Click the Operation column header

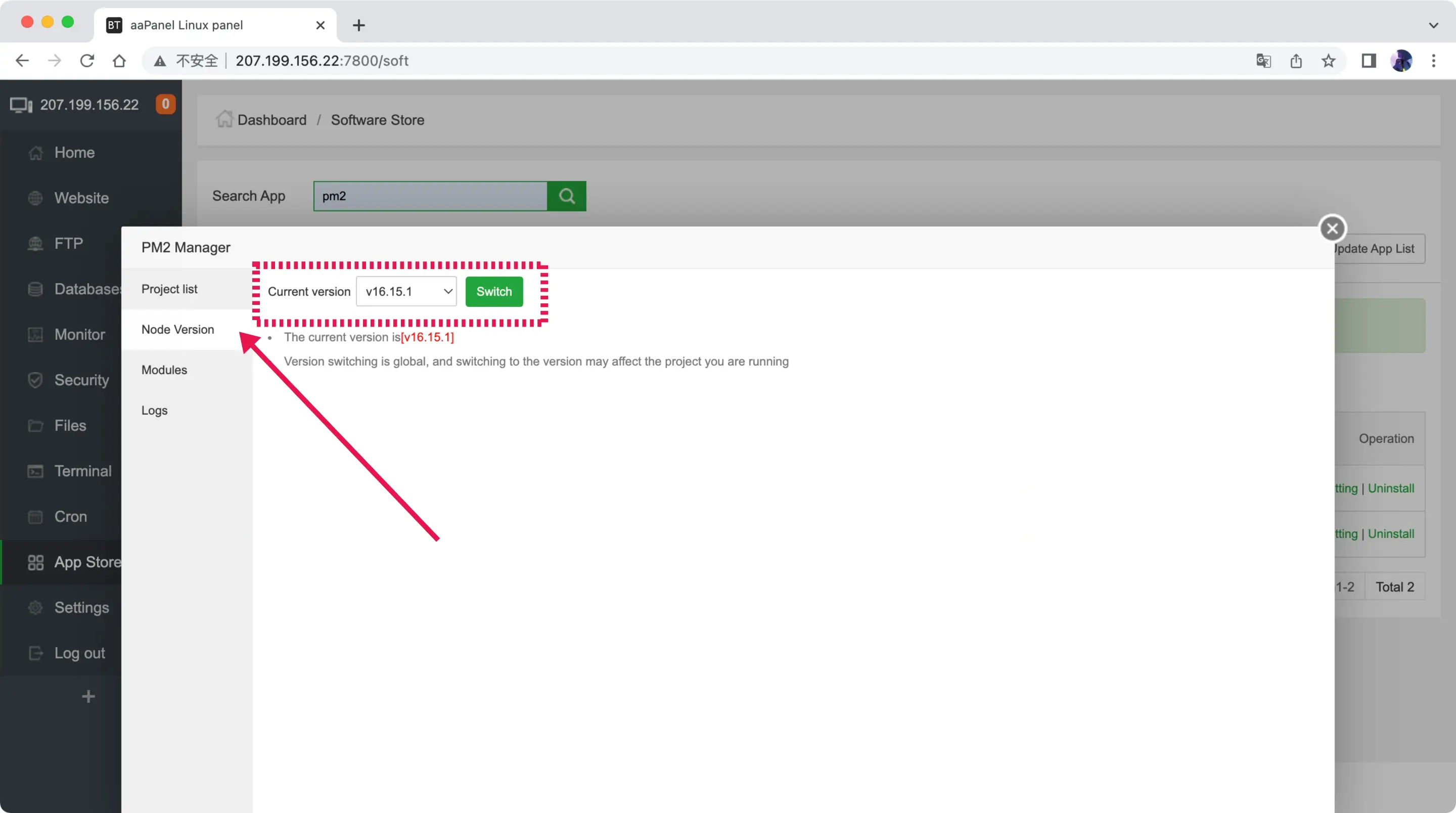(1386, 438)
